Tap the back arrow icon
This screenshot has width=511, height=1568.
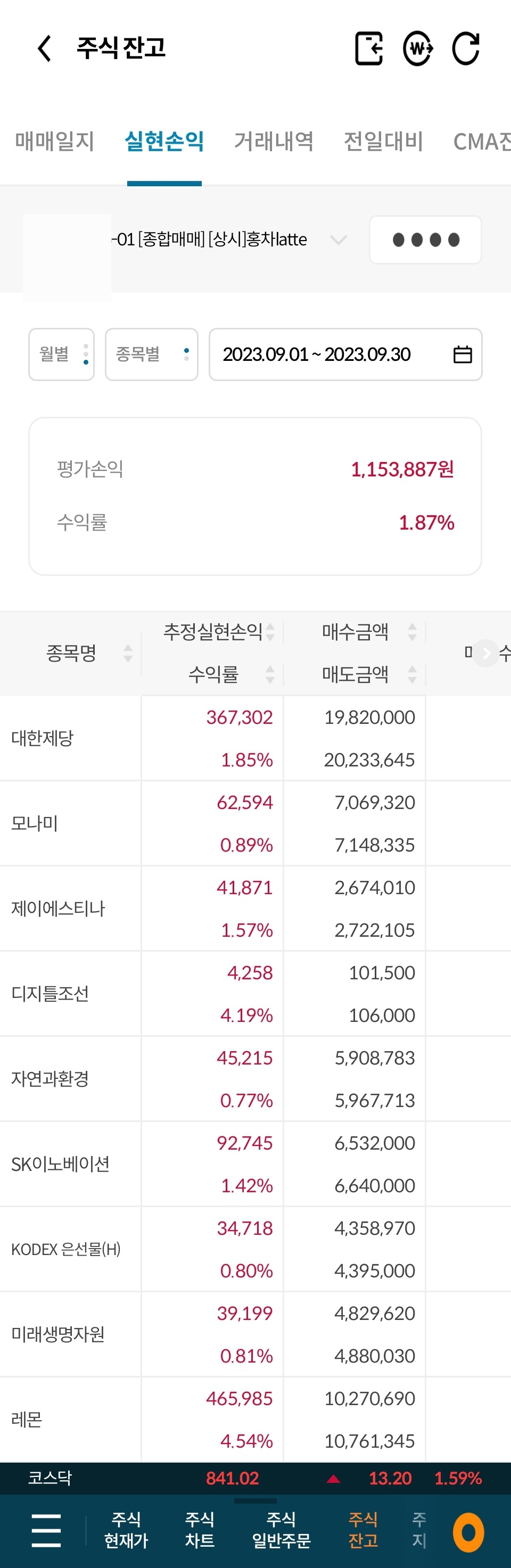(45, 48)
